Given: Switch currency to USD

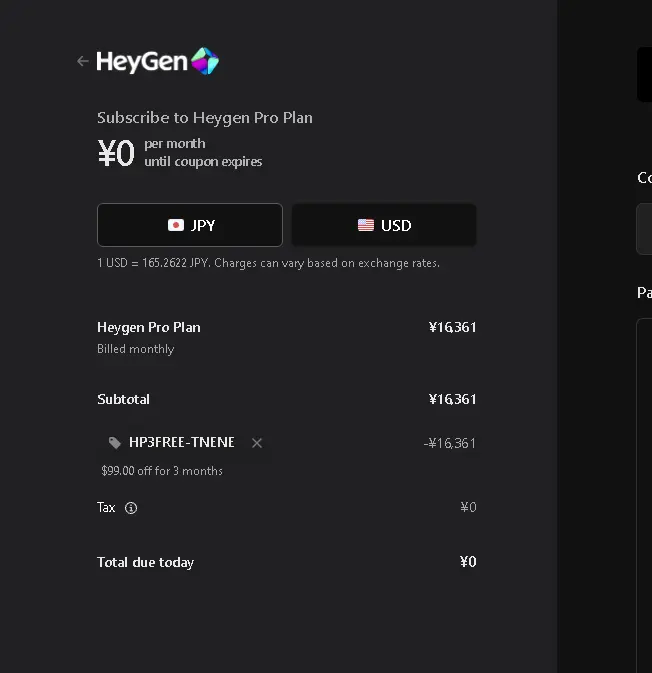Looking at the screenshot, I should pyautogui.click(x=384, y=225).
